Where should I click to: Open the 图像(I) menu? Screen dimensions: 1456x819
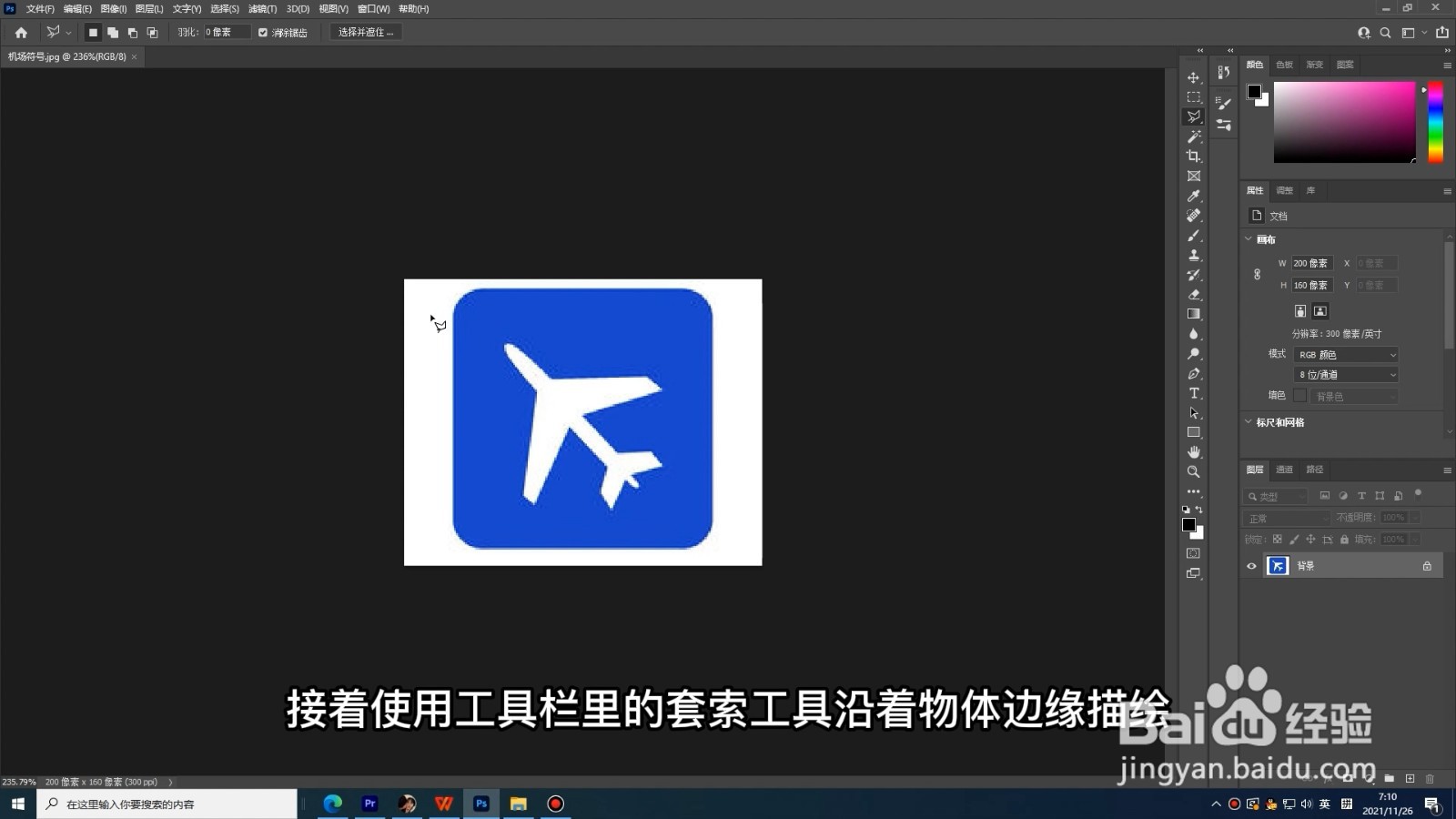click(x=113, y=8)
